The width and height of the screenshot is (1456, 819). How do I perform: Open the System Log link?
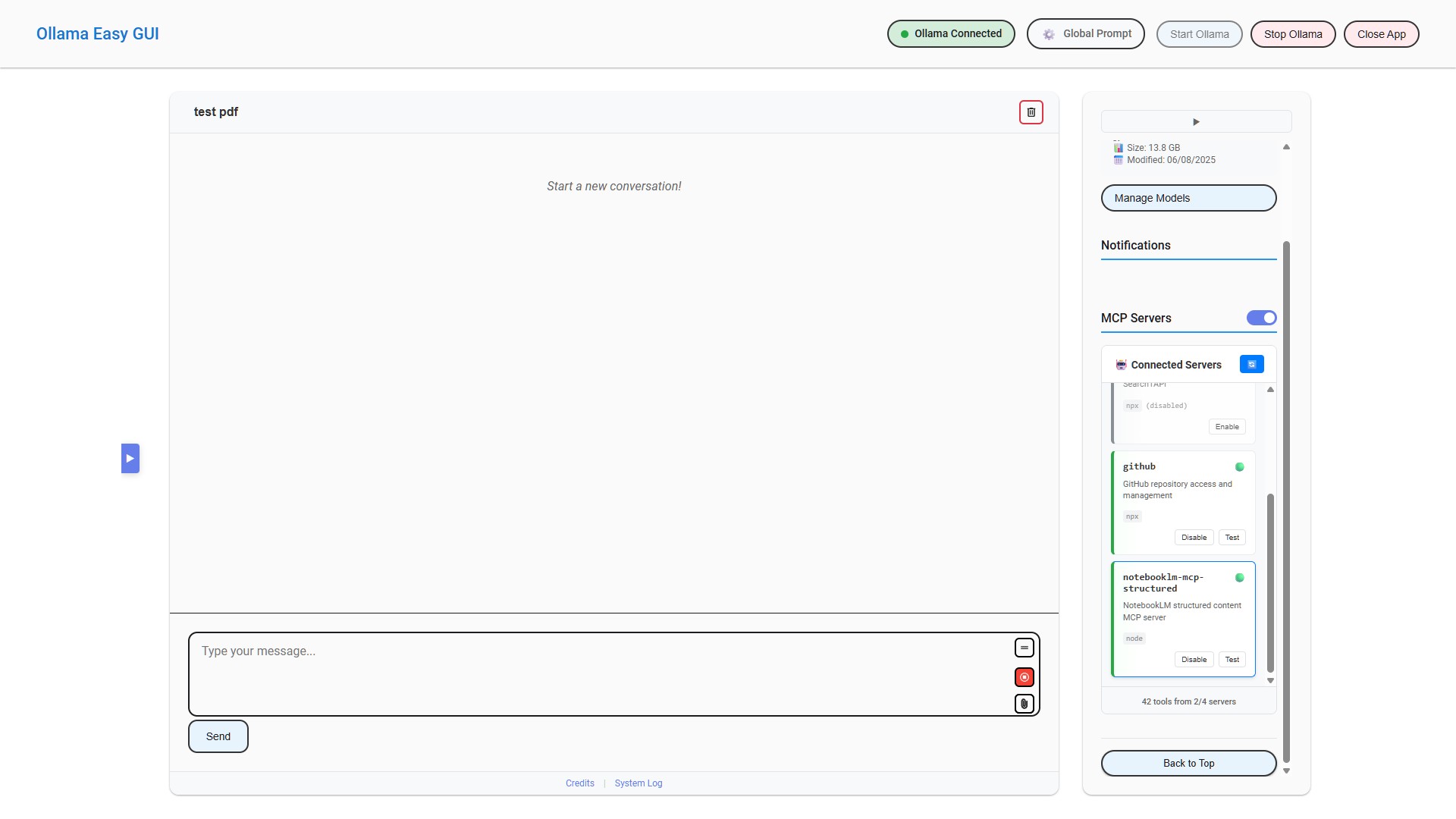[x=638, y=783]
